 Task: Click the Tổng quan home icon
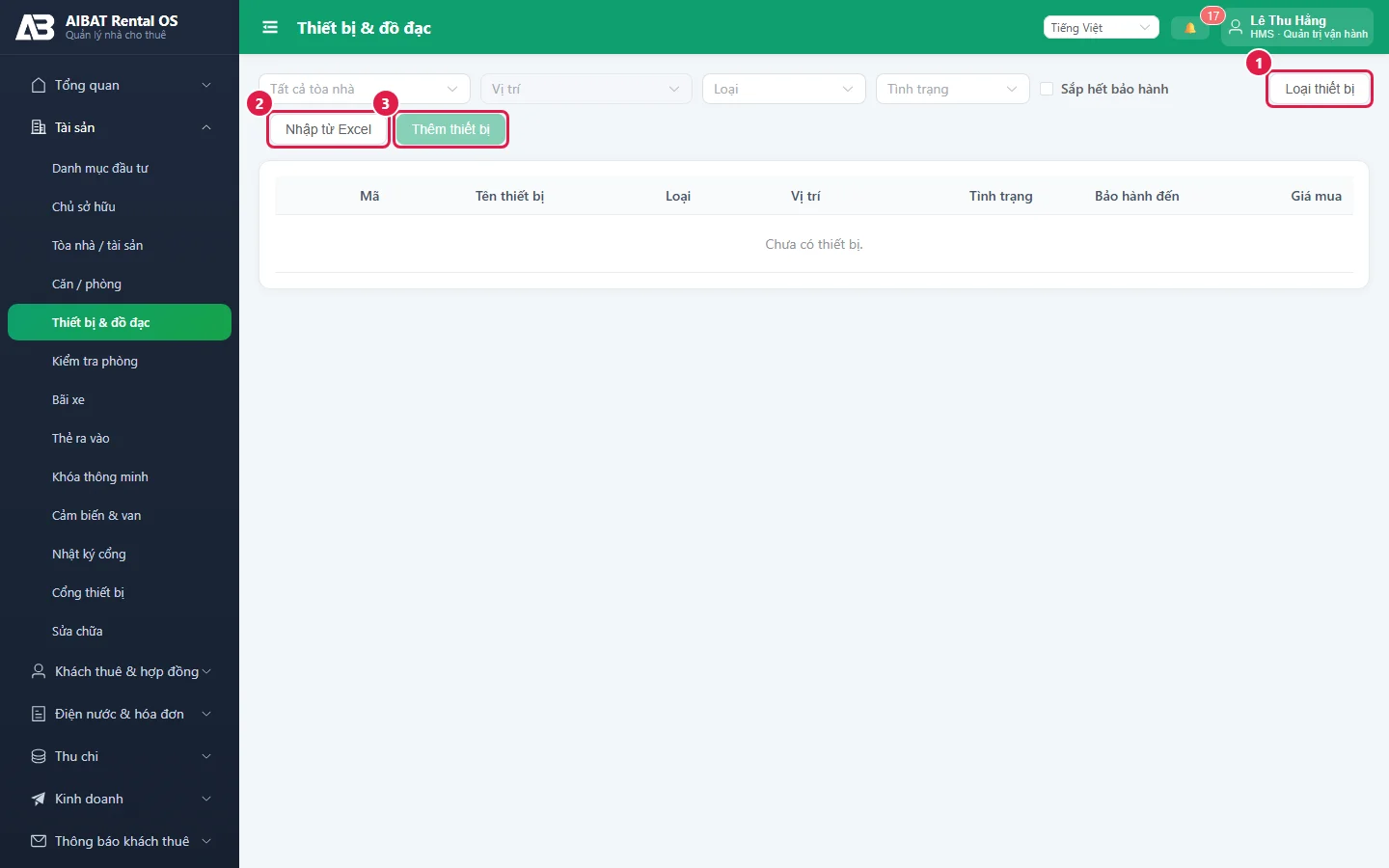coord(39,85)
